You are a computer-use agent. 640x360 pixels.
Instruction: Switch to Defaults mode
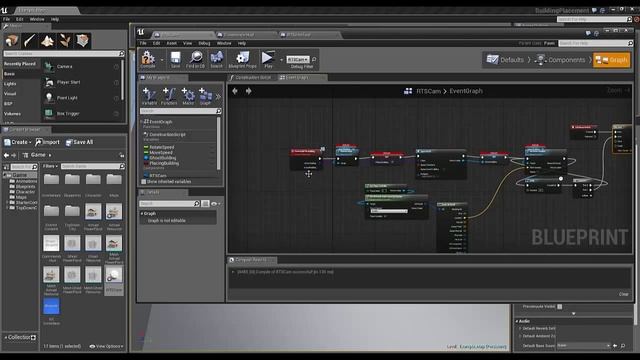tap(505, 60)
